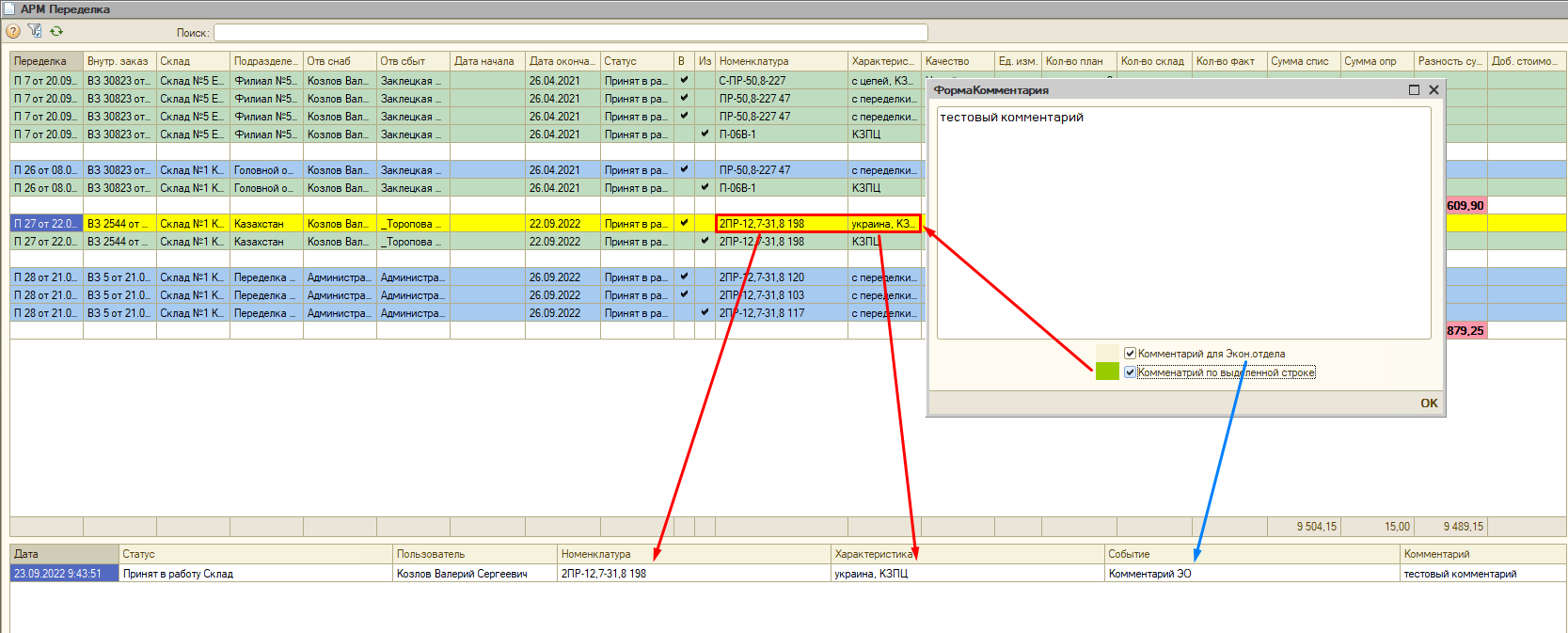The height and width of the screenshot is (633, 1568).
Task: Click the 9 504,15 footer total
Action: (1304, 527)
